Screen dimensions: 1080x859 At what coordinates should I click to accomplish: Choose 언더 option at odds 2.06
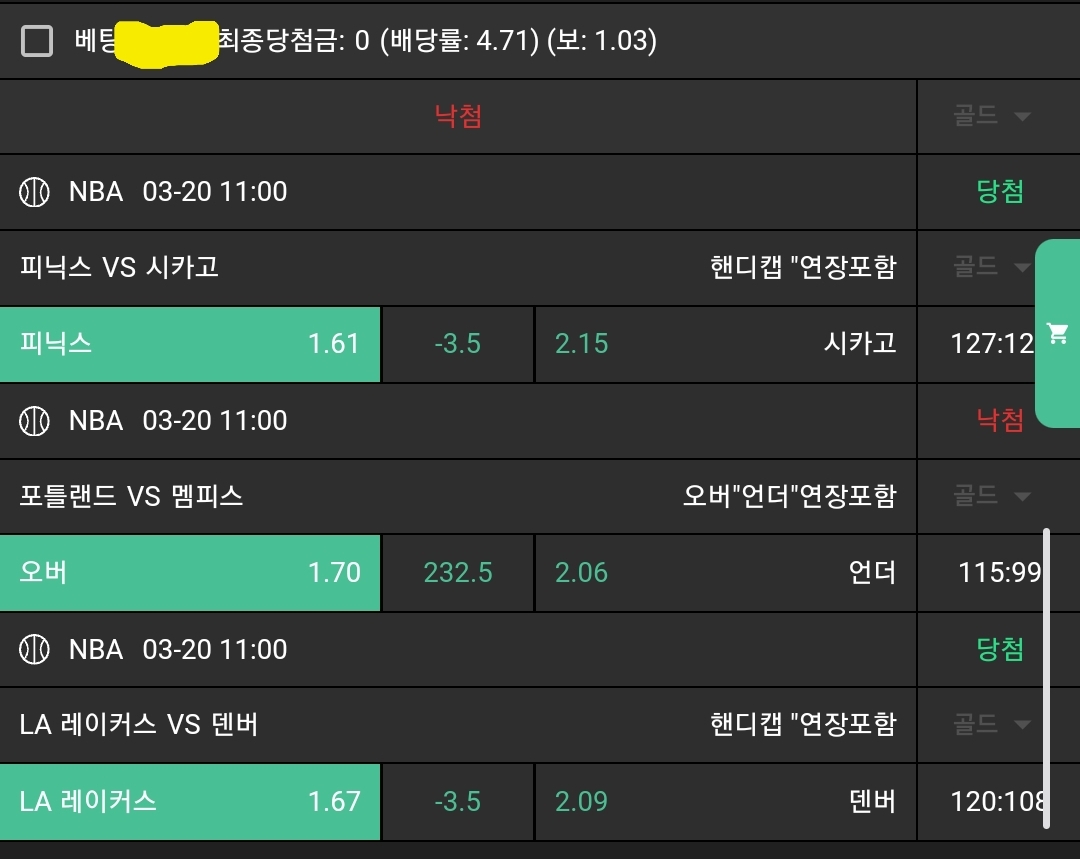tap(725, 573)
